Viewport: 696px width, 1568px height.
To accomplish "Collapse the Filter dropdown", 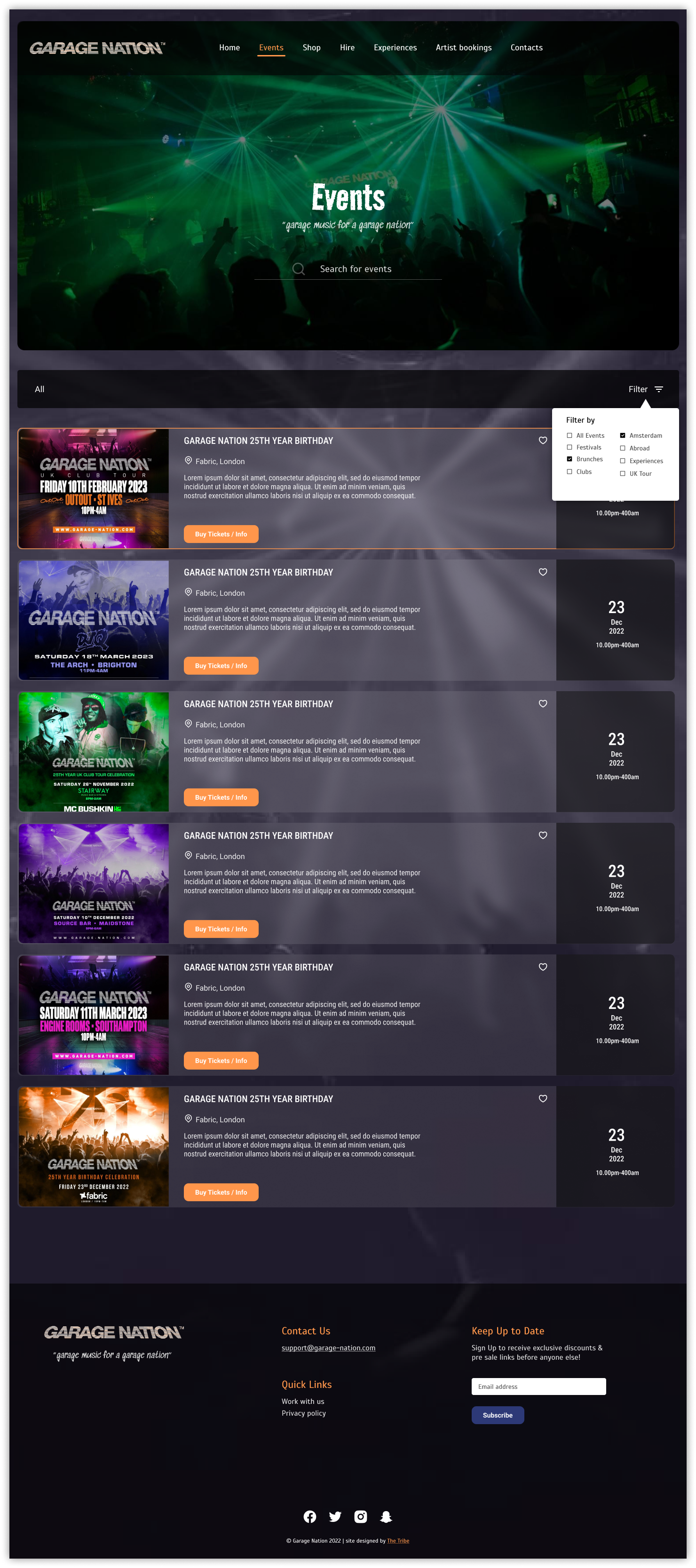I will pyautogui.click(x=646, y=389).
